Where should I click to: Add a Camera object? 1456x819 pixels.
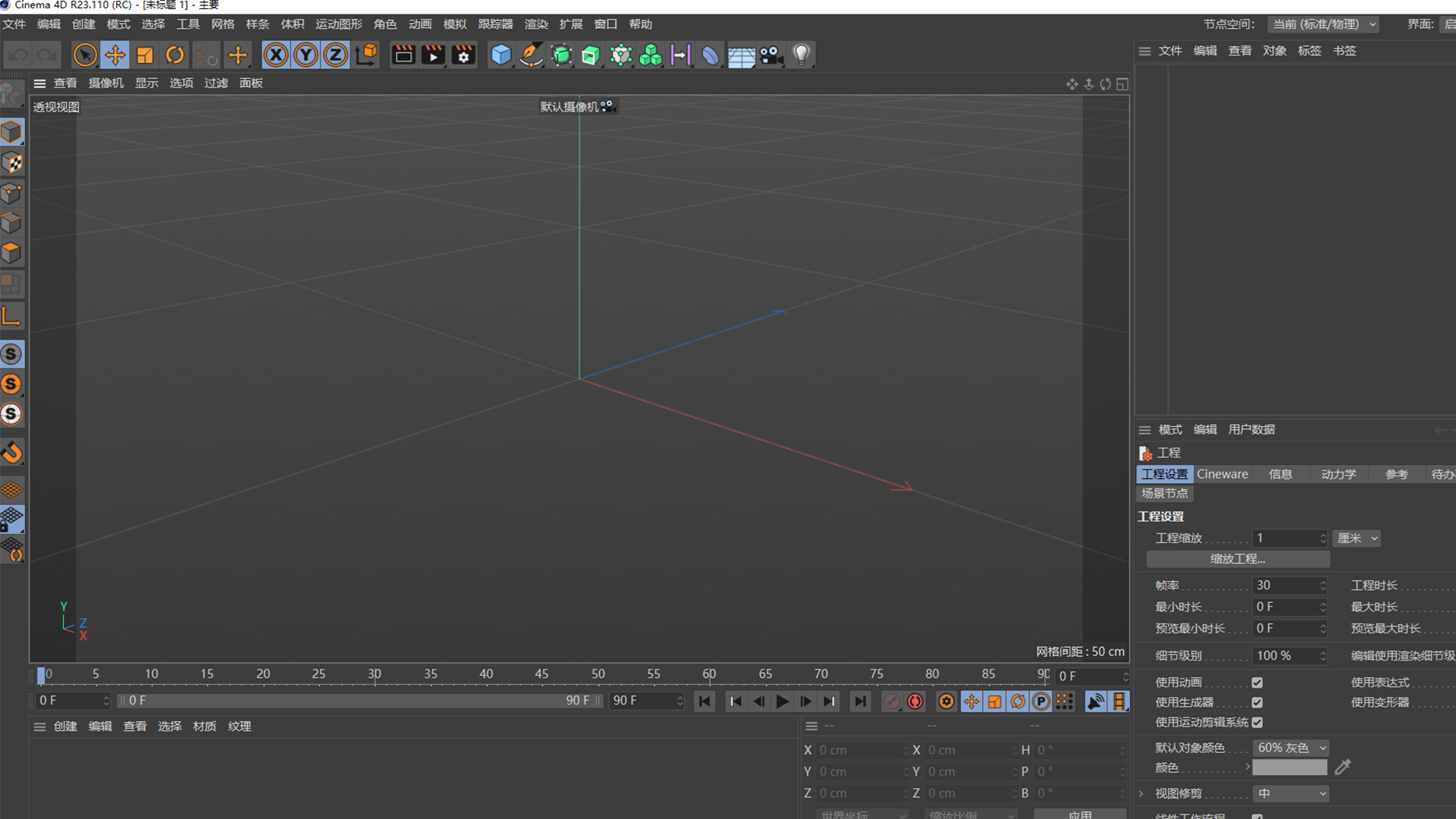(x=771, y=55)
